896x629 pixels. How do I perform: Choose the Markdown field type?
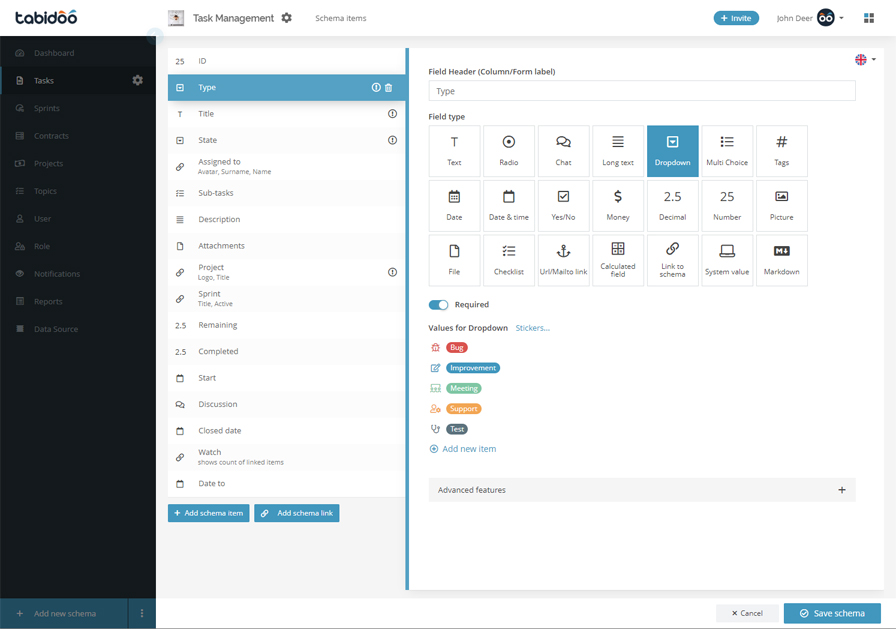tap(781, 261)
